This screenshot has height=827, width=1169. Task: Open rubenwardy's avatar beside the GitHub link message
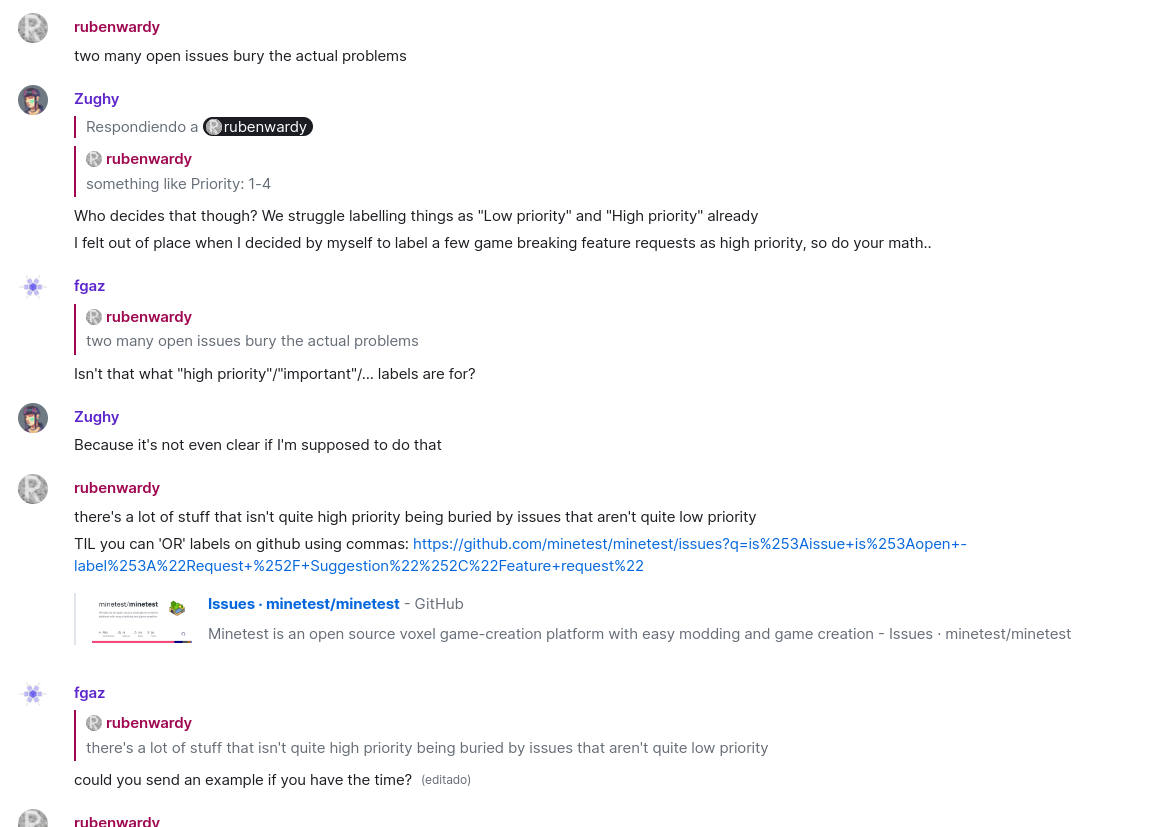tap(33, 489)
